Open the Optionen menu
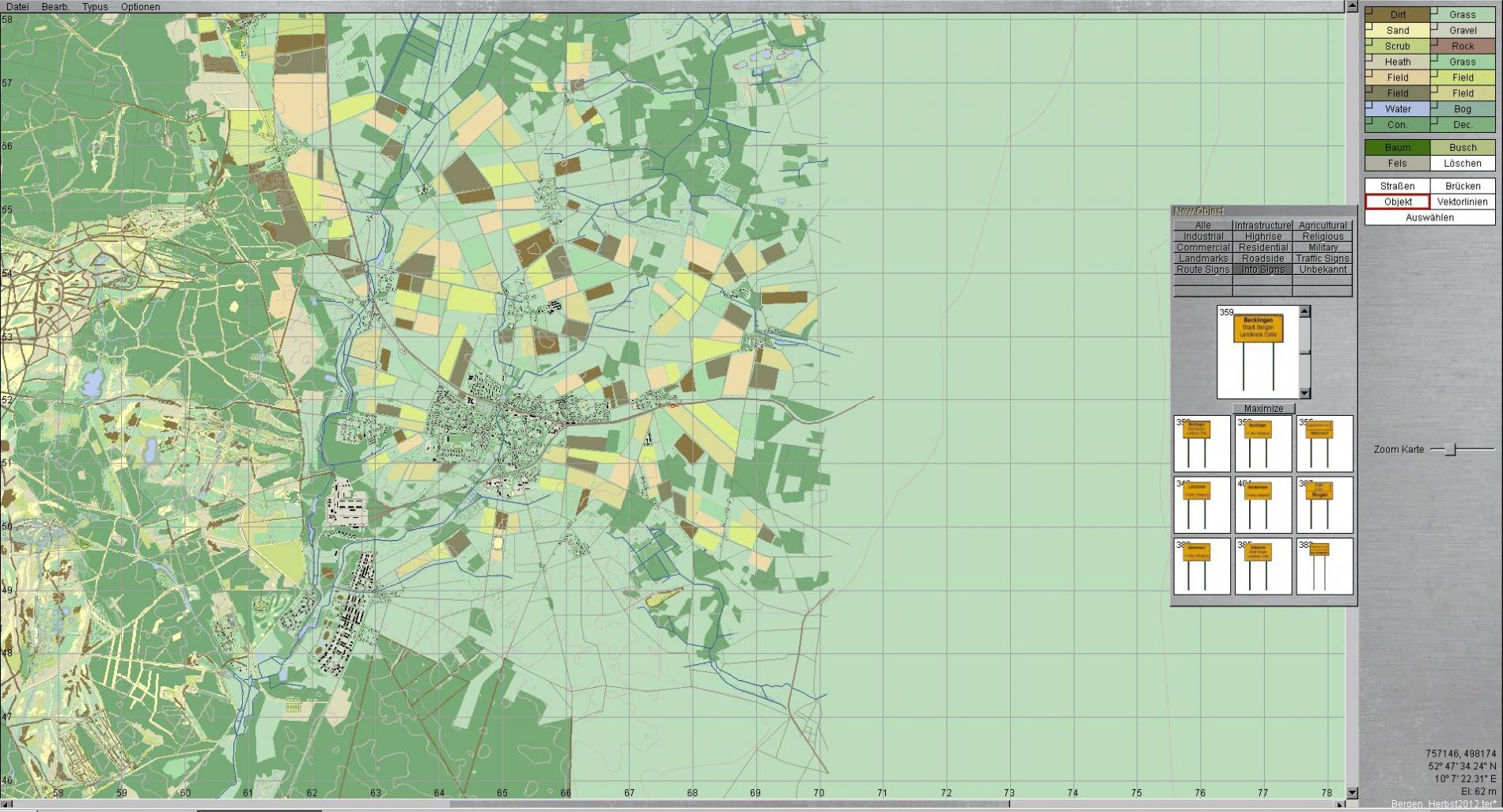The width and height of the screenshot is (1503, 812). point(140,6)
